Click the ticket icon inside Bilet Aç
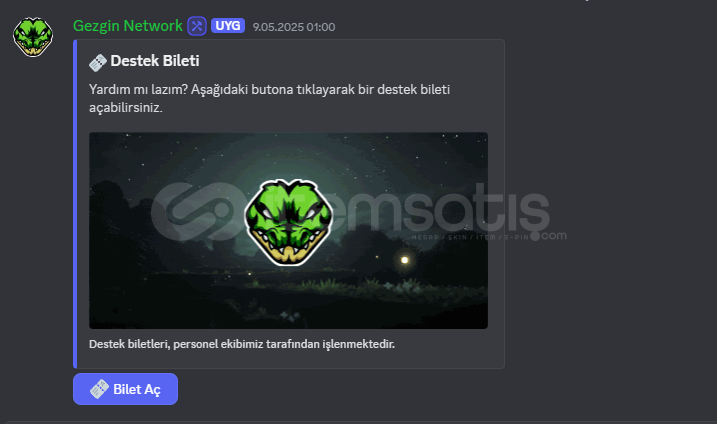Viewport: 717px width, 424px height. pyautogui.click(x=99, y=389)
